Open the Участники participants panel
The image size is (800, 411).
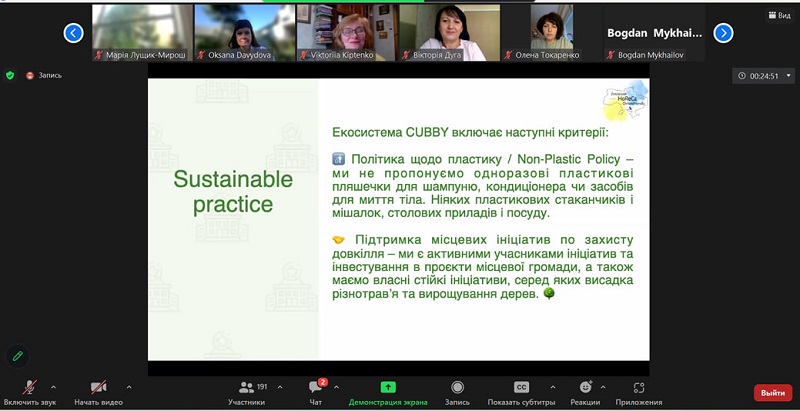(x=246, y=393)
